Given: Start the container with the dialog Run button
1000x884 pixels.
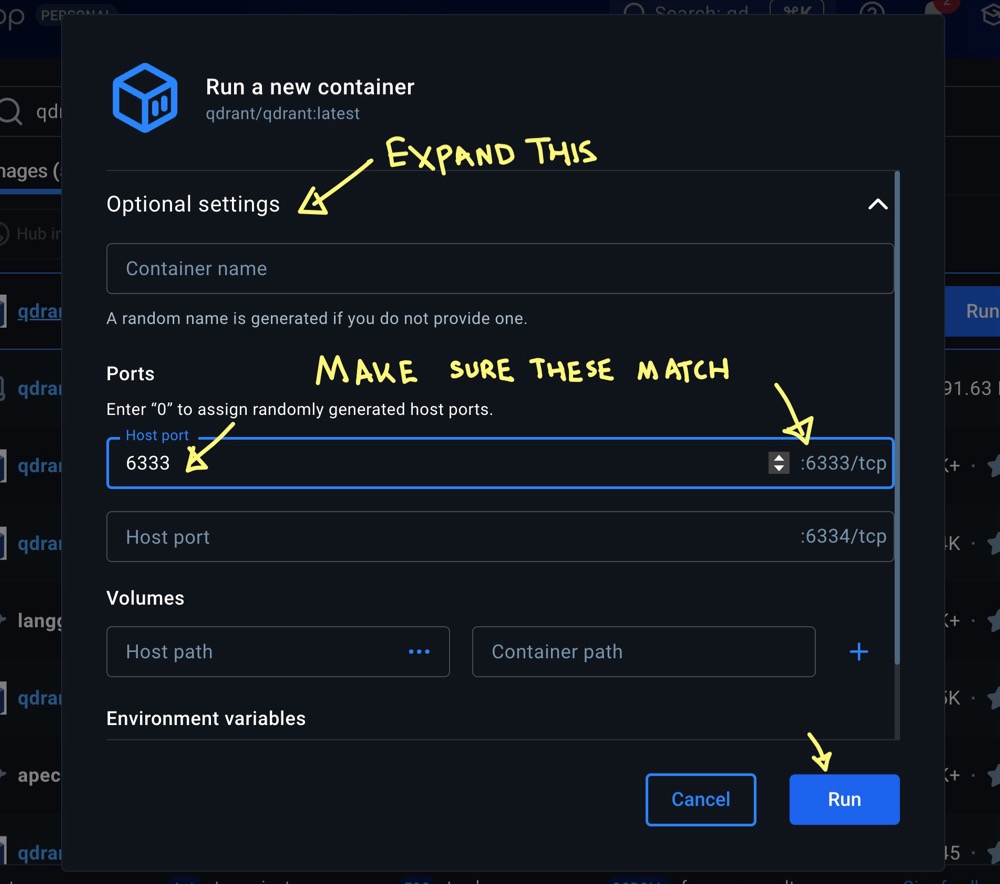Looking at the screenshot, I should pyautogui.click(x=844, y=799).
